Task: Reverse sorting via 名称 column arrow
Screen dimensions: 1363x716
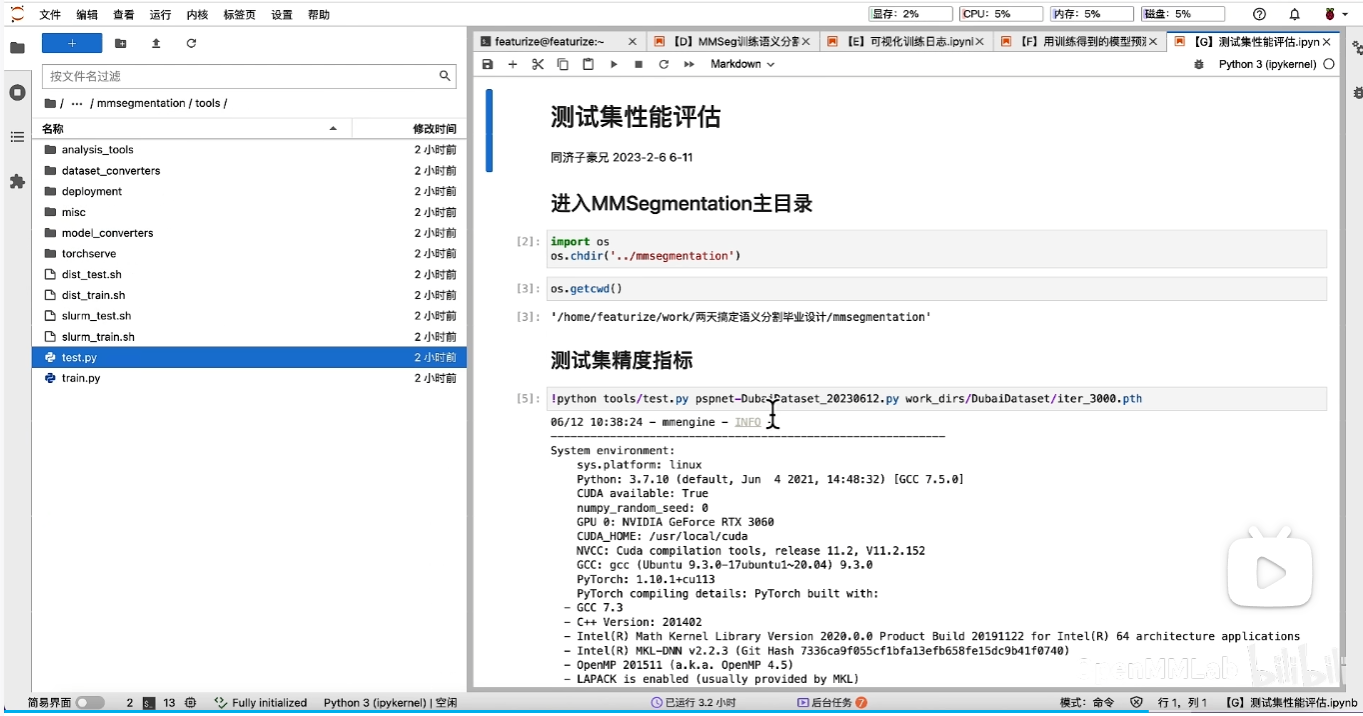Action: (x=333, y=128)
